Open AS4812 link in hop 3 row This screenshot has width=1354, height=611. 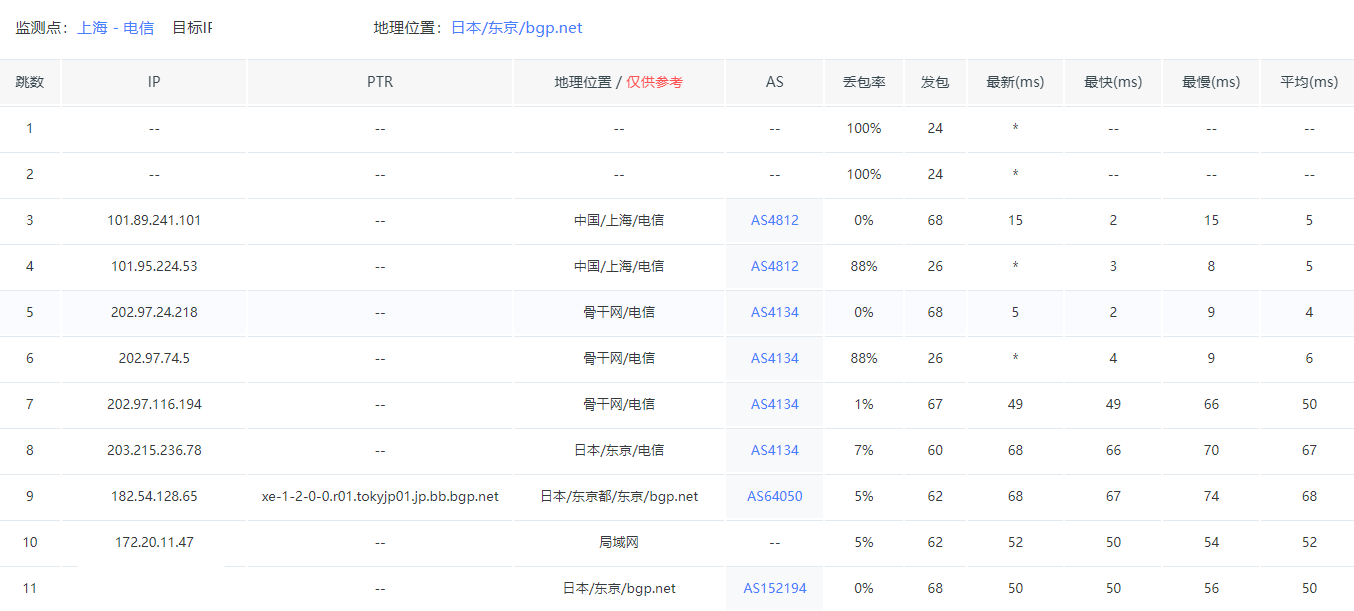pyautogui.click(x=775, y=220)
